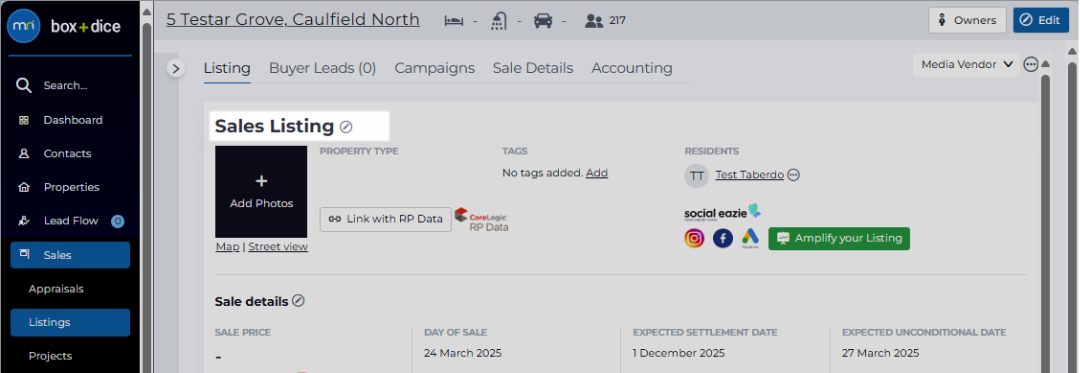Image resolution: width=1080 pixels, height=373 pixels.
Task: Click the ellipsis icon next to Media Vendor
Action: (x=1030, y=65)
